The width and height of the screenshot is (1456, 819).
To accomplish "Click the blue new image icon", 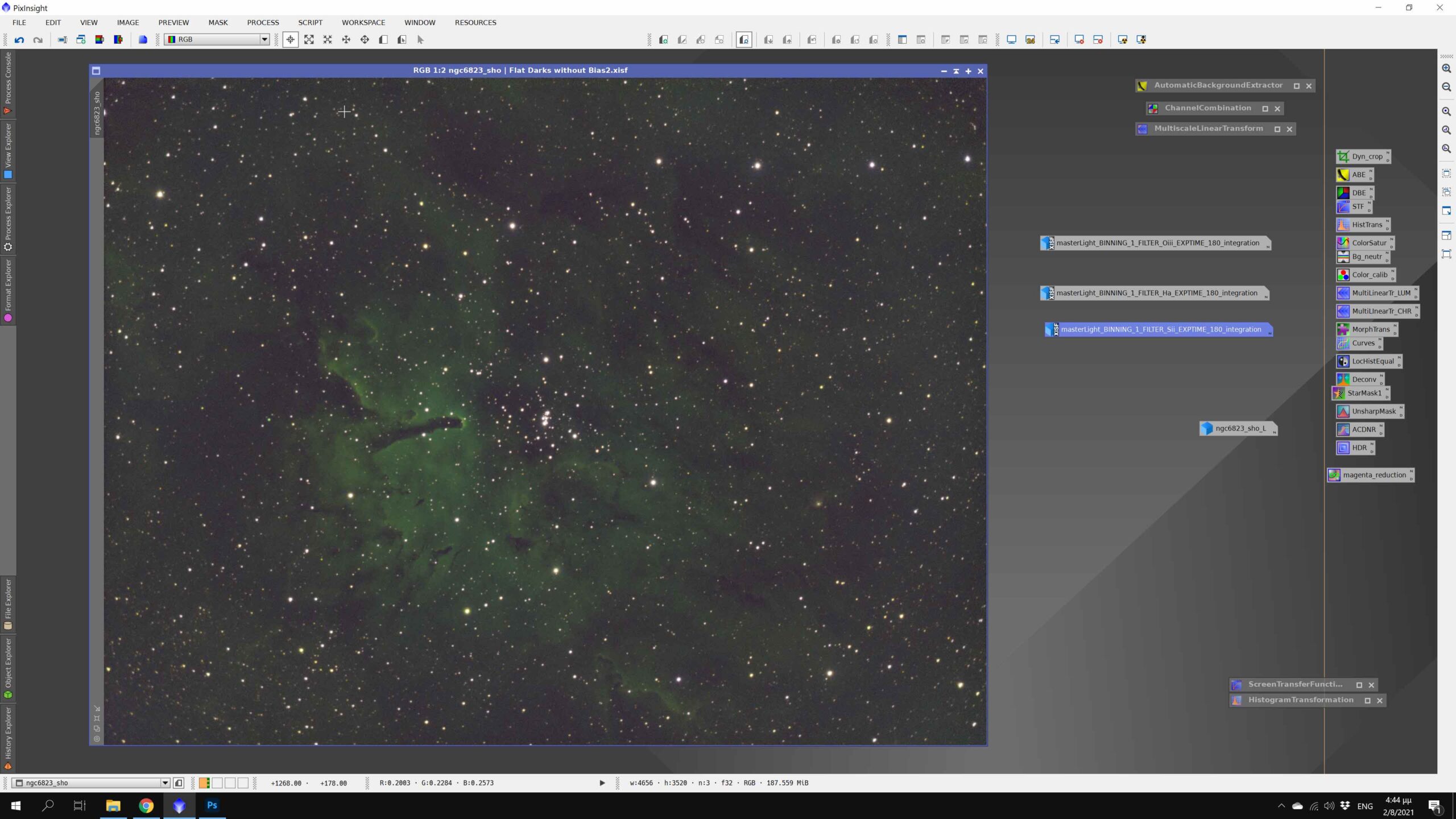I will pos(143,40).
